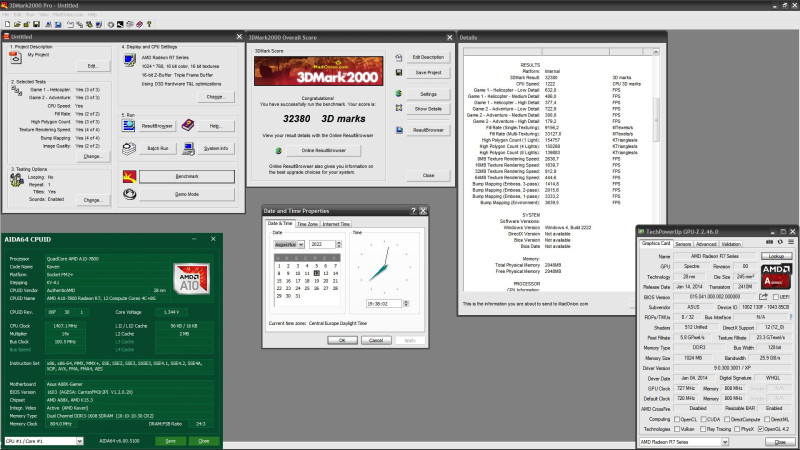Viewport: 800px width, 450px height.
Task: Toggle the DirectCompute checkbox in GPU-Z
Action: click(x=727, y=419)
